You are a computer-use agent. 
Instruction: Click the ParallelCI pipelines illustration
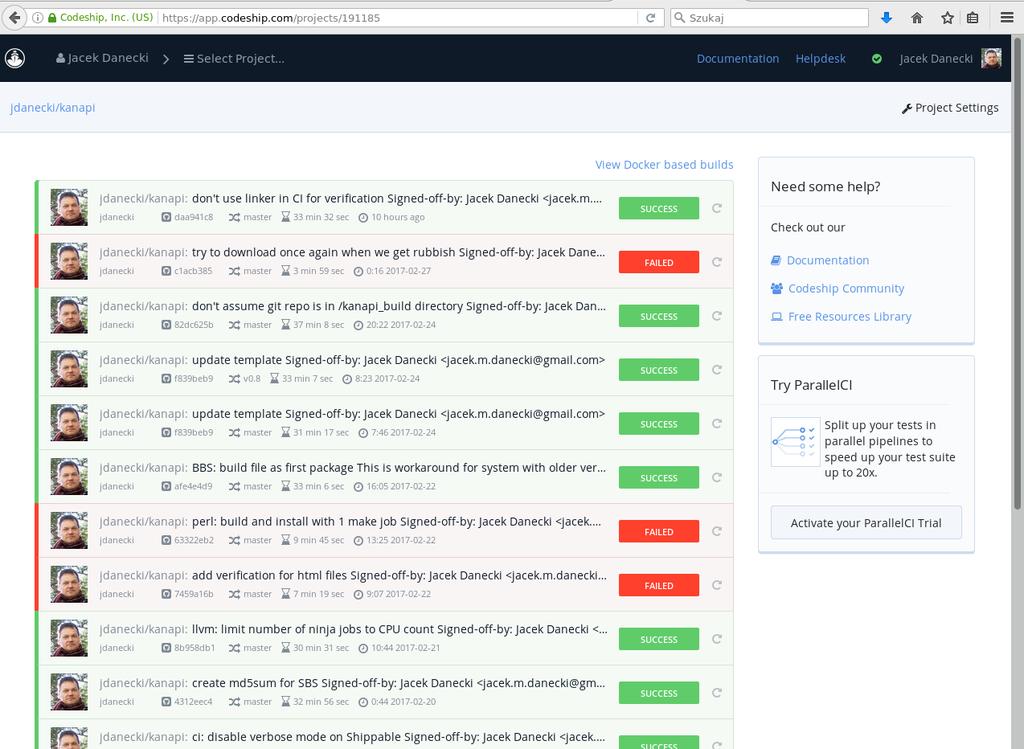(795, 442)
